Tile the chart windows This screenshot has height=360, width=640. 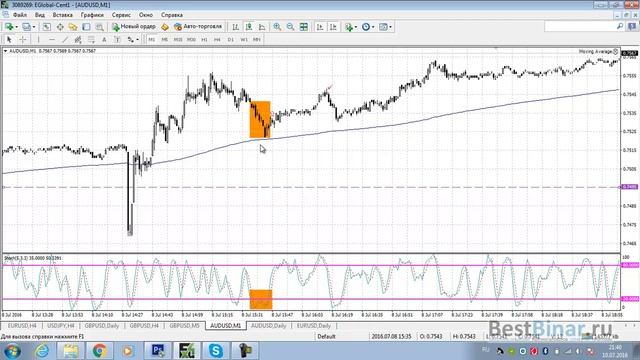(304, 27)
